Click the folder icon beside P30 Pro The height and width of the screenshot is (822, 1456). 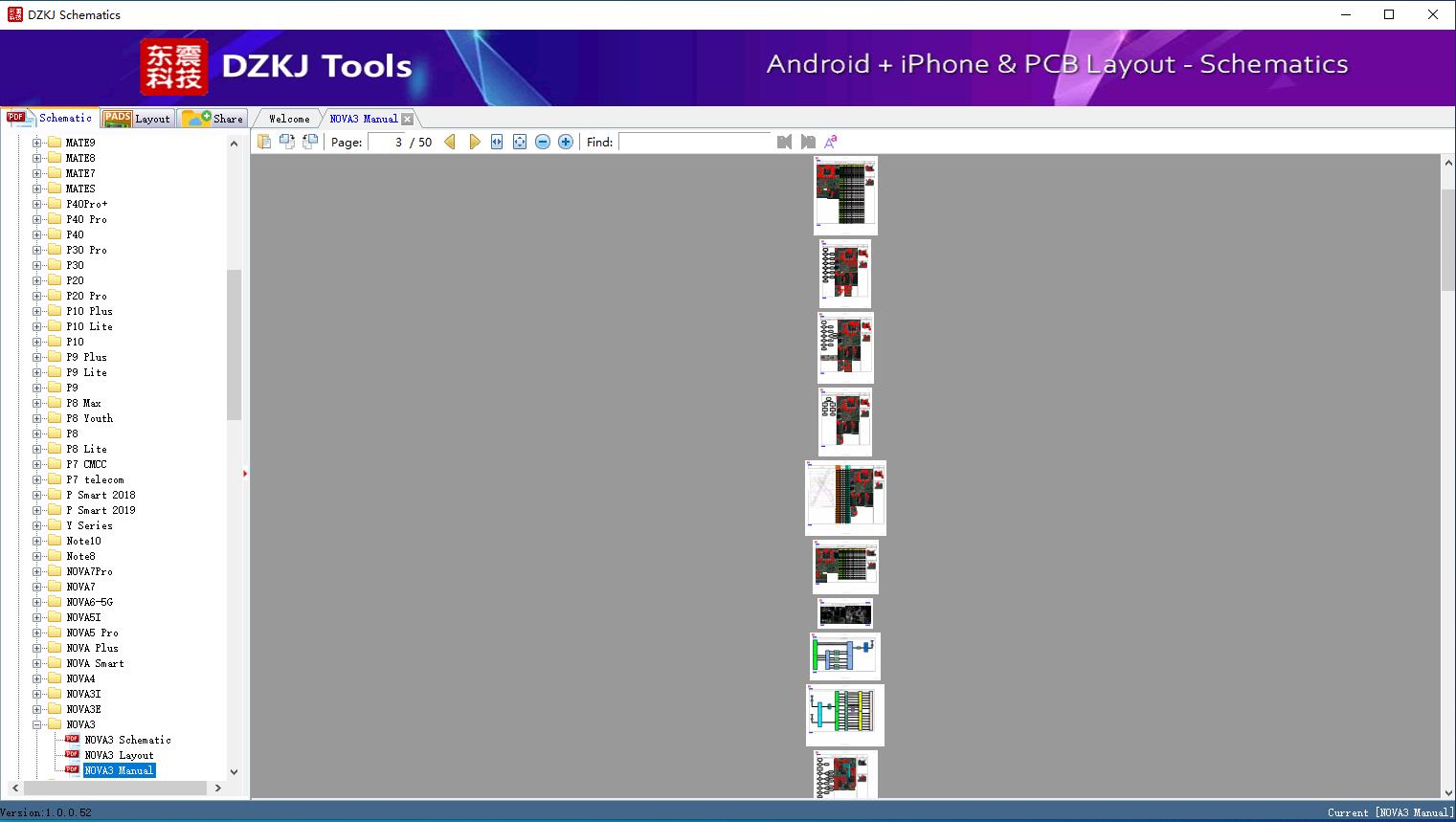click(x=55, y=250)
